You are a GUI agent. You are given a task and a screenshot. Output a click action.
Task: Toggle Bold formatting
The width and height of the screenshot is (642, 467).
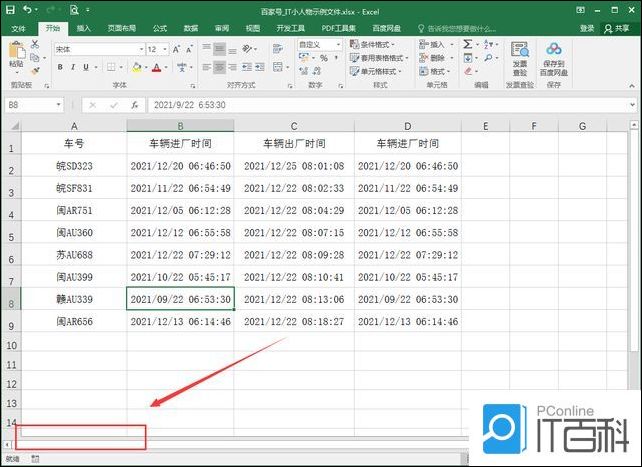point(60,67)
